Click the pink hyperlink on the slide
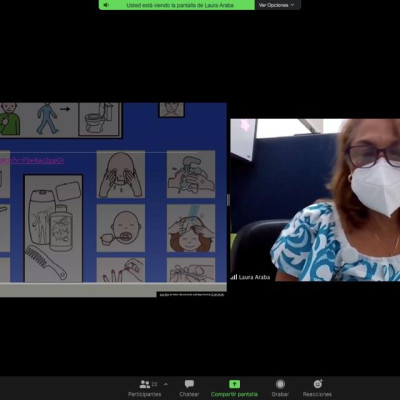The height and width of the screenshot is (400, 400). tap(32, 161)
